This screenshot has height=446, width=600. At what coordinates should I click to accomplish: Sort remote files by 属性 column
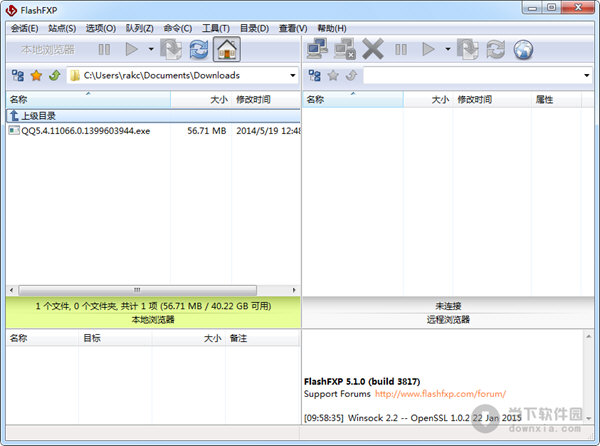coord(556,99)
